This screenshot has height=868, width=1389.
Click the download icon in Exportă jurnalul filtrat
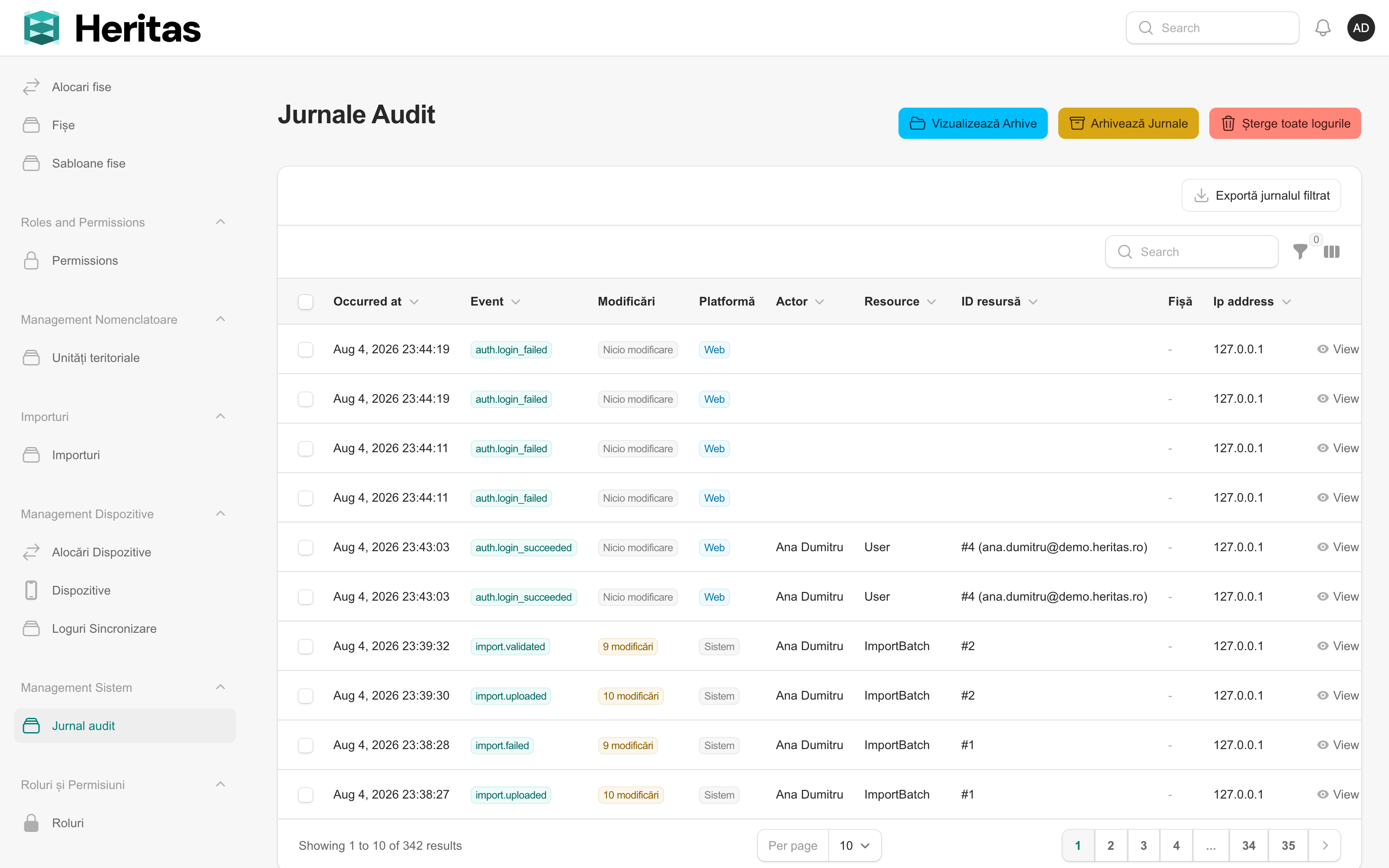point(1201,195)
